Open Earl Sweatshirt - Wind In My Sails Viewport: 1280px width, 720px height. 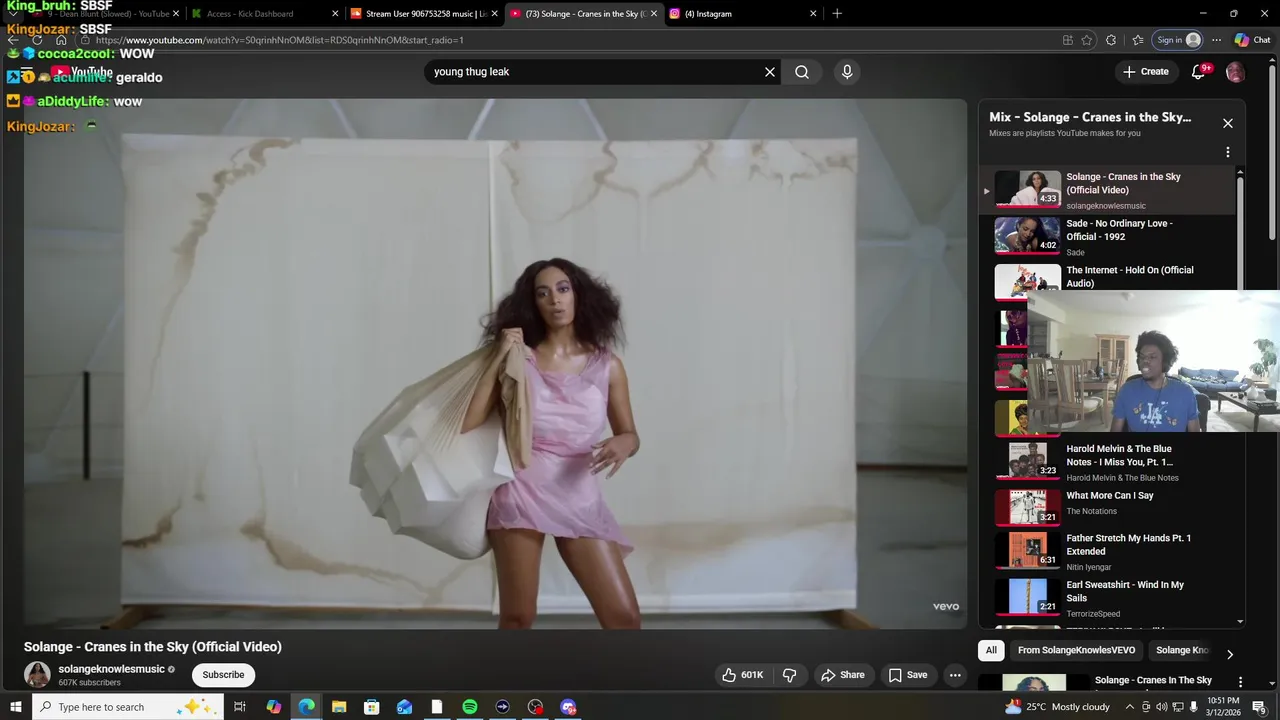[1108, 598]
